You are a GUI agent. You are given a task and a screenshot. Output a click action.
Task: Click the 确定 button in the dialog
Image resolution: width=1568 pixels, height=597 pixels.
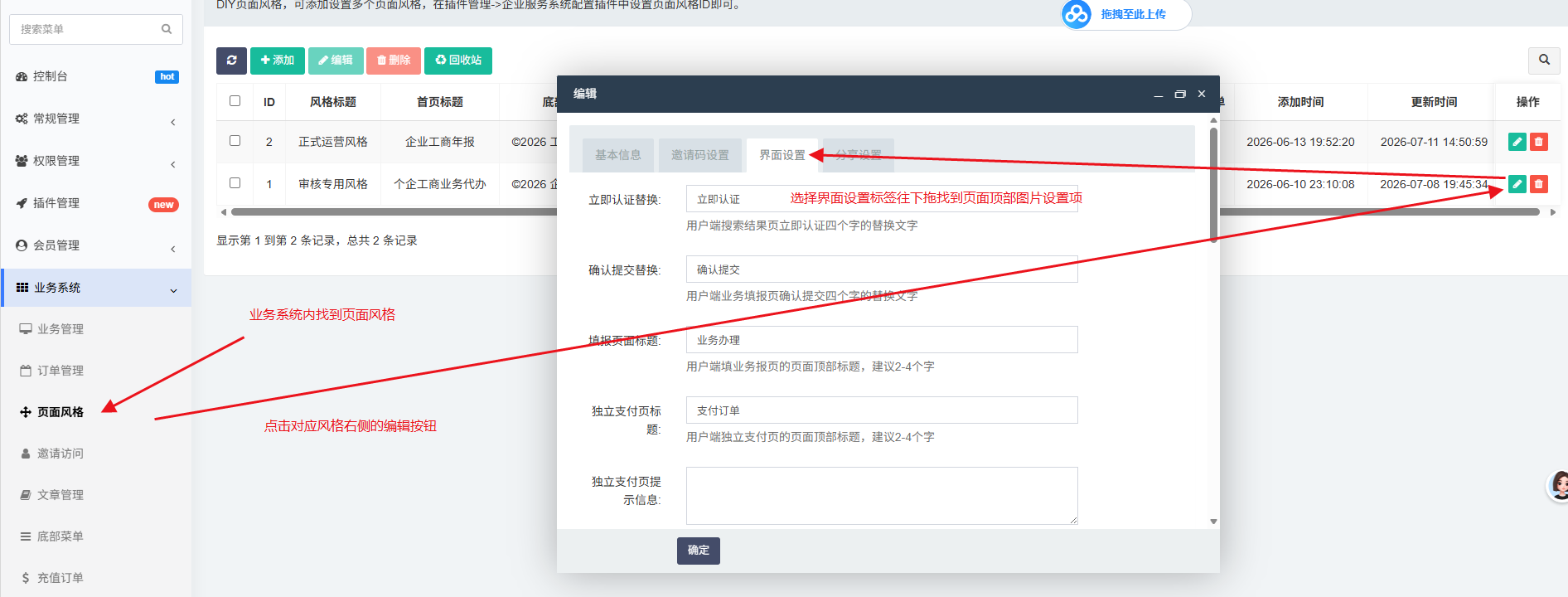point(699,551)
